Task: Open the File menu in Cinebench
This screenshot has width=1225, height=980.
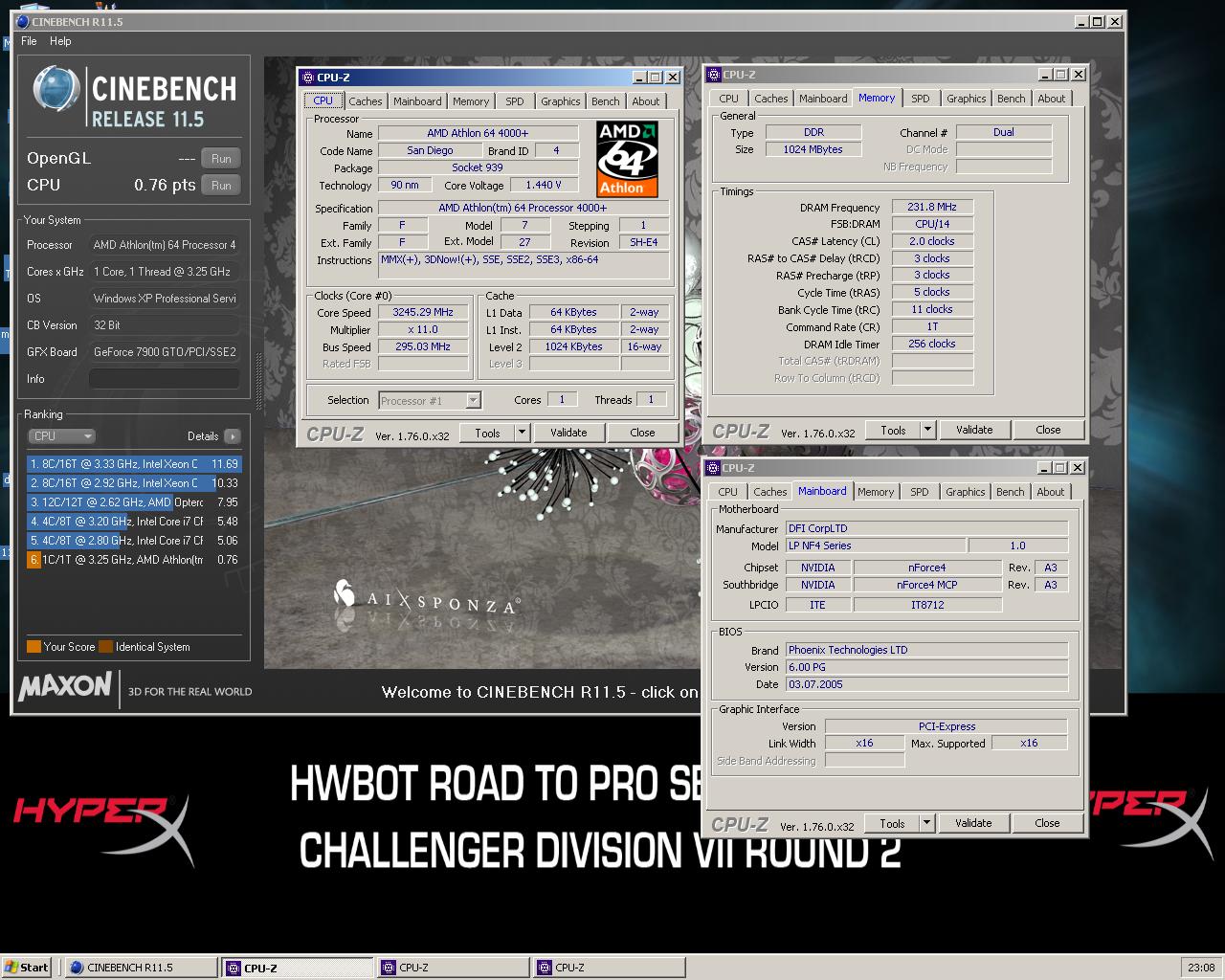Action: (29, 41)
